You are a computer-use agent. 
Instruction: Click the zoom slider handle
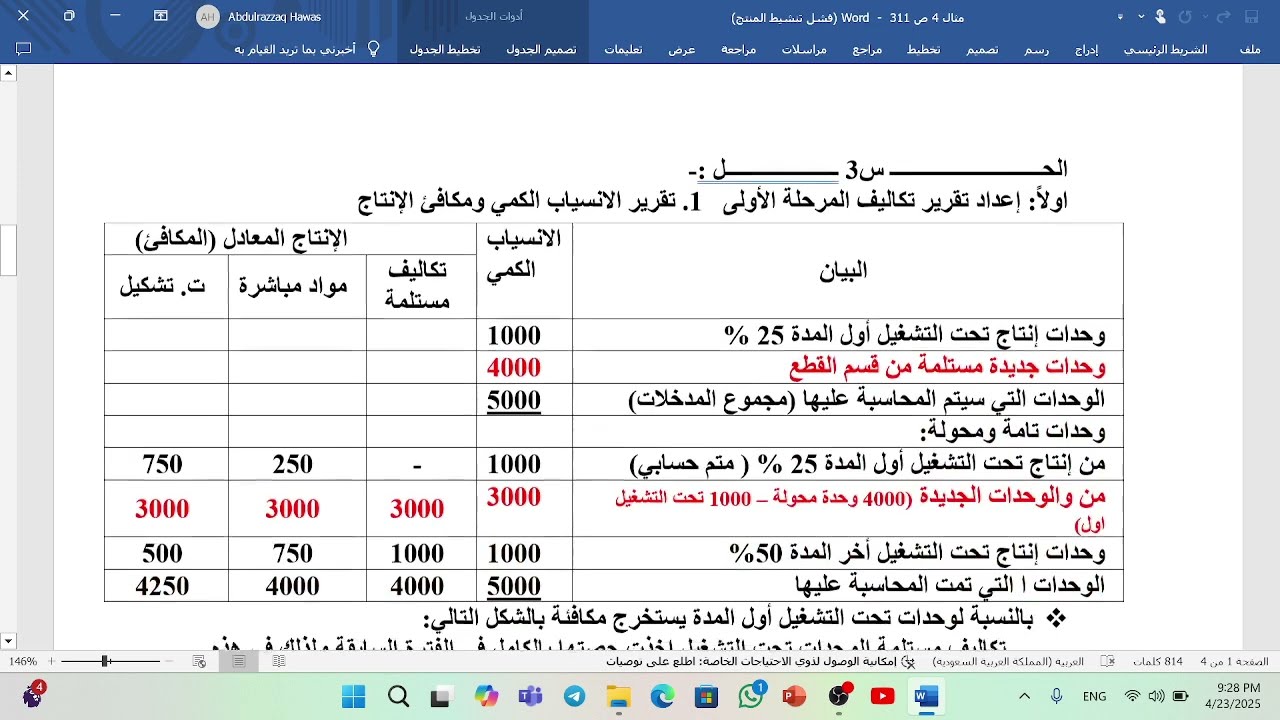[105, 662]
